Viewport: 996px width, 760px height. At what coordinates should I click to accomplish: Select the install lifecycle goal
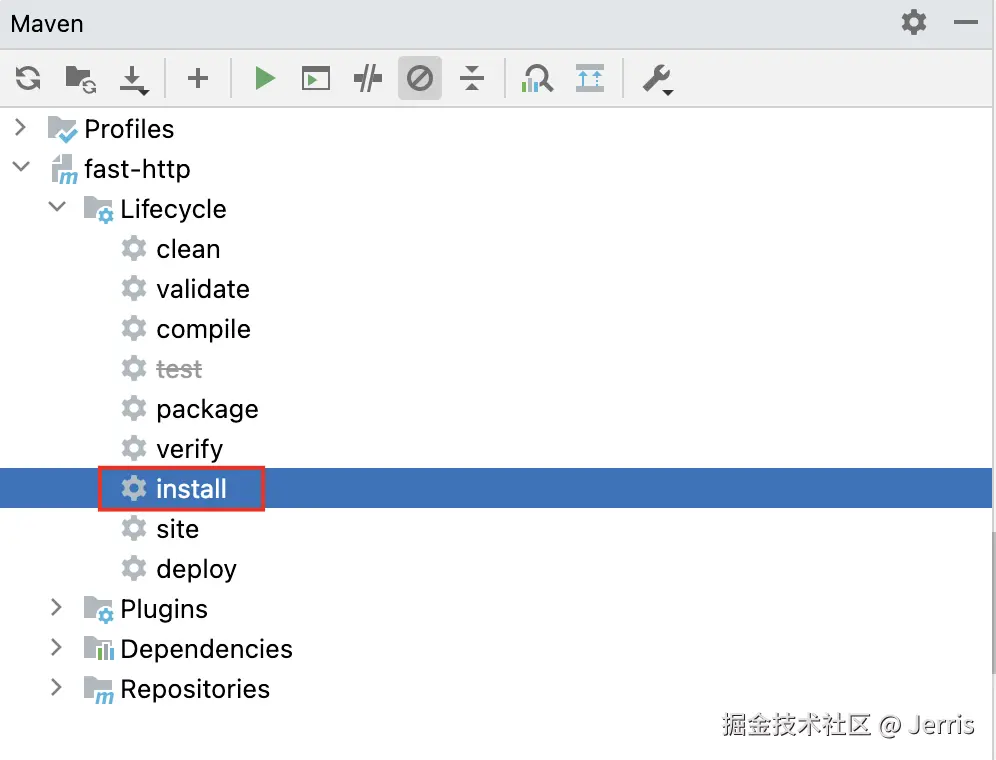click(191, 489)
